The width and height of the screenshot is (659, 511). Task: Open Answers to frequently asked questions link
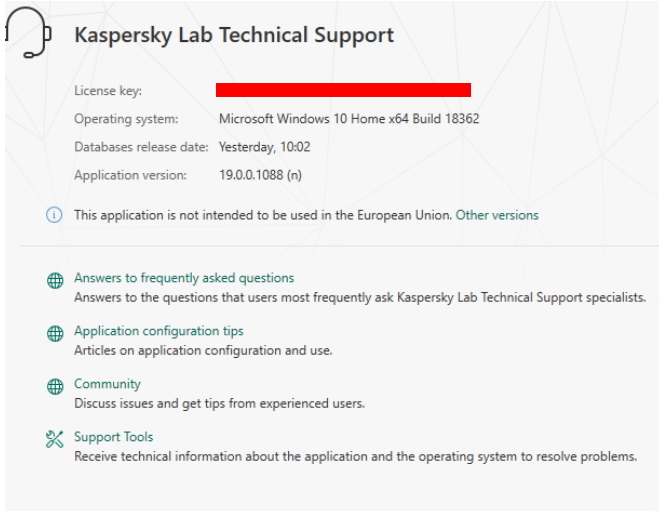coord(184,278)
